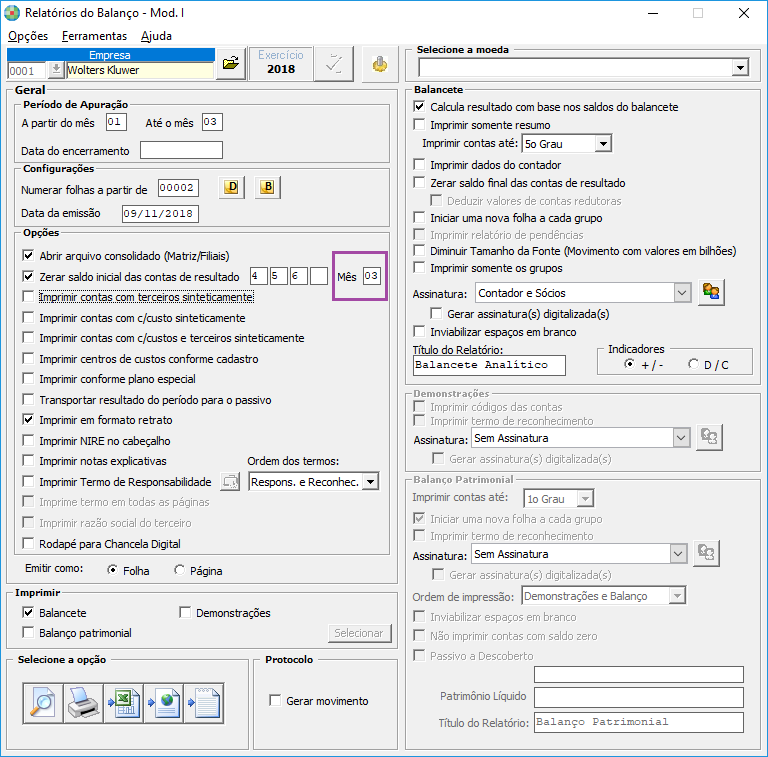Open Balanço Patrimonial 1o Grau dropdown
The image size is (768, 757).
(x=585, y=498)
